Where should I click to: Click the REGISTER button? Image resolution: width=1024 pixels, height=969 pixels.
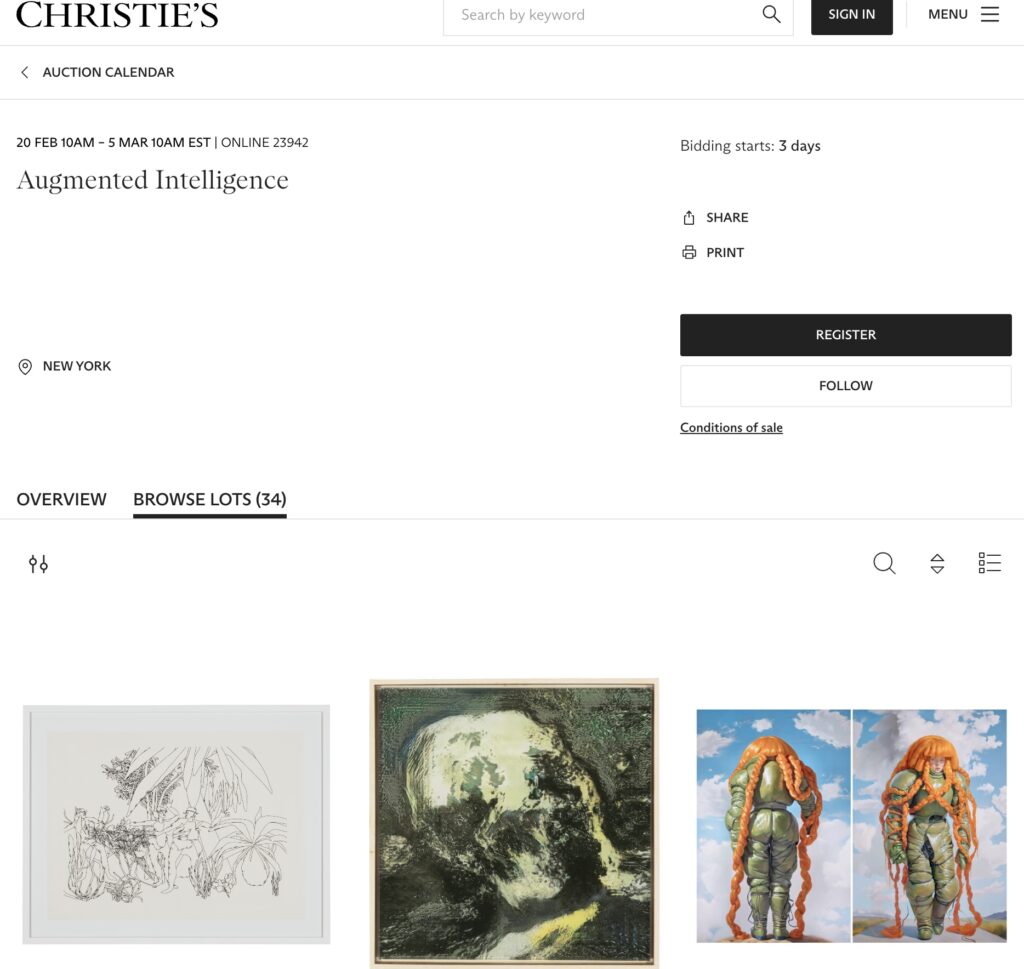pyautogui.click(x=846, y=335)
